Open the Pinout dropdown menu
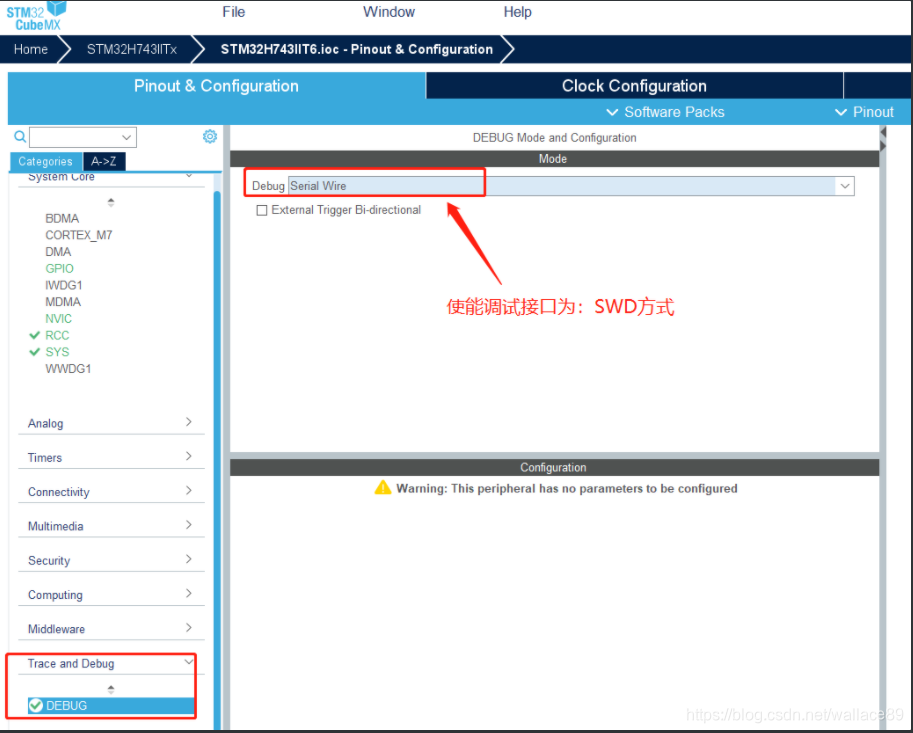Viewport: 913px width, 733px height. click(x=865, y=112)
